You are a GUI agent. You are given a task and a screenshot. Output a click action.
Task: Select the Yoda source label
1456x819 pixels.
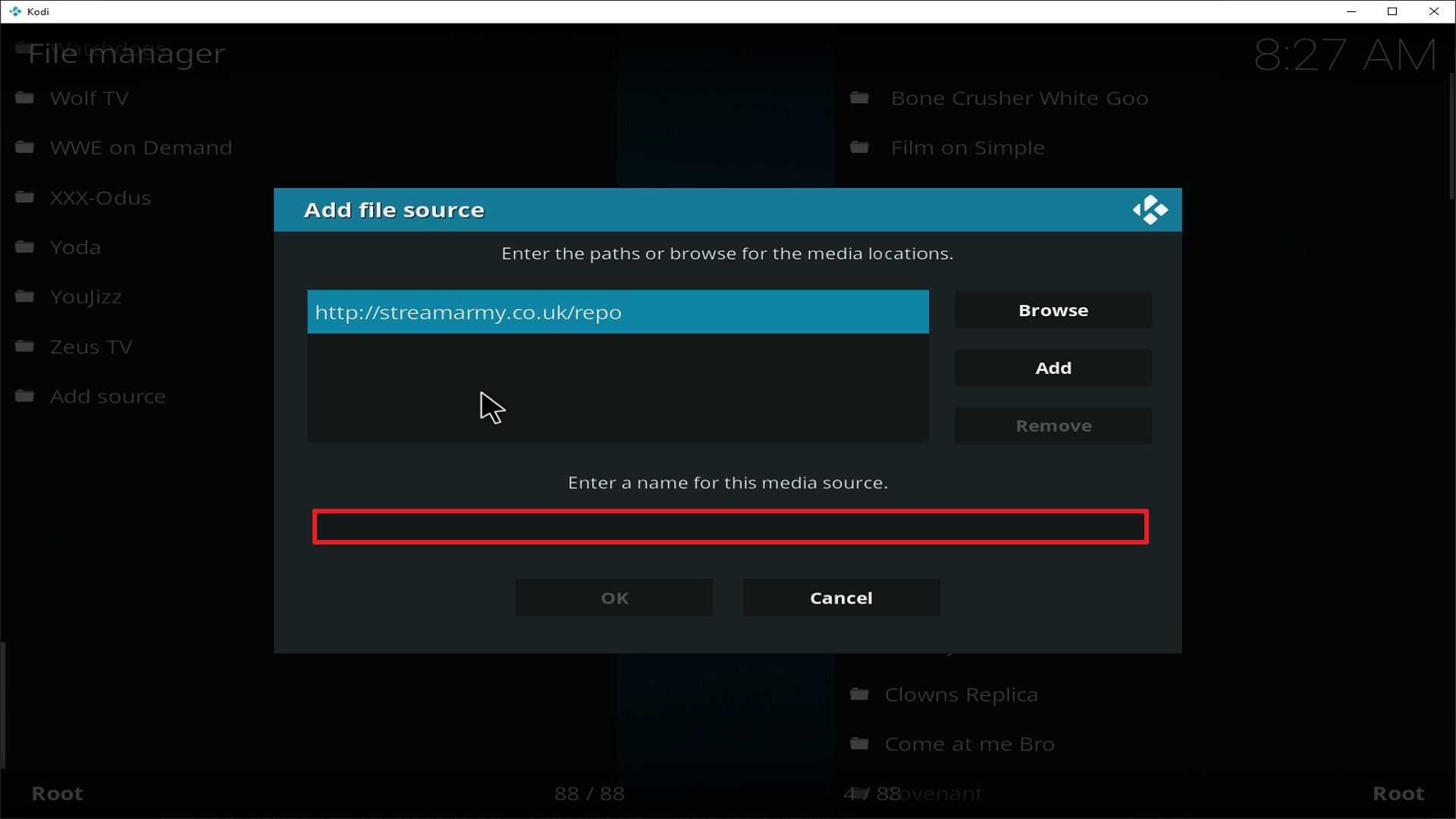(x=75, y=247)
